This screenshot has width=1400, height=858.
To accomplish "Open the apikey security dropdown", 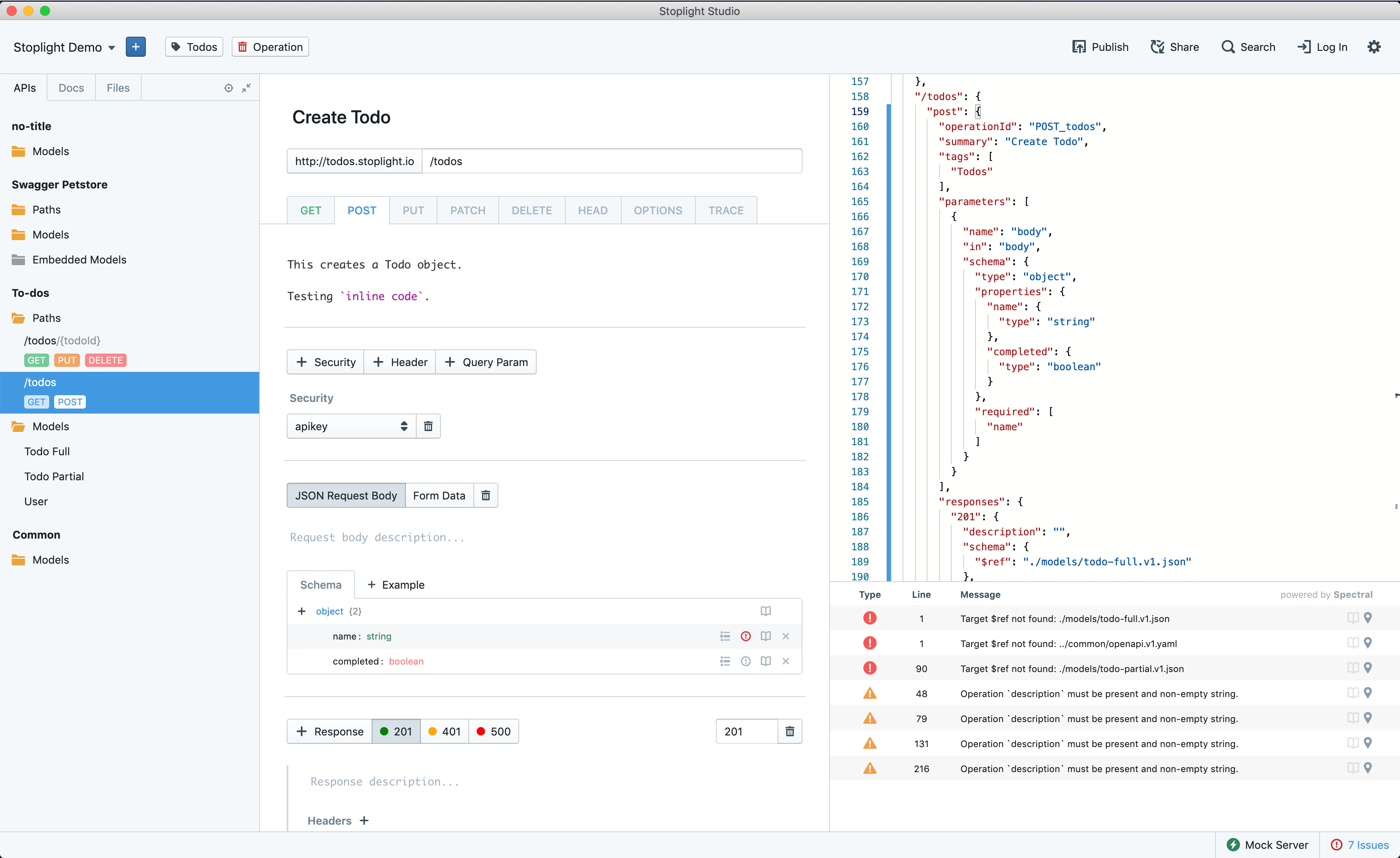I will pyautogui.click(x=351, y=426).
